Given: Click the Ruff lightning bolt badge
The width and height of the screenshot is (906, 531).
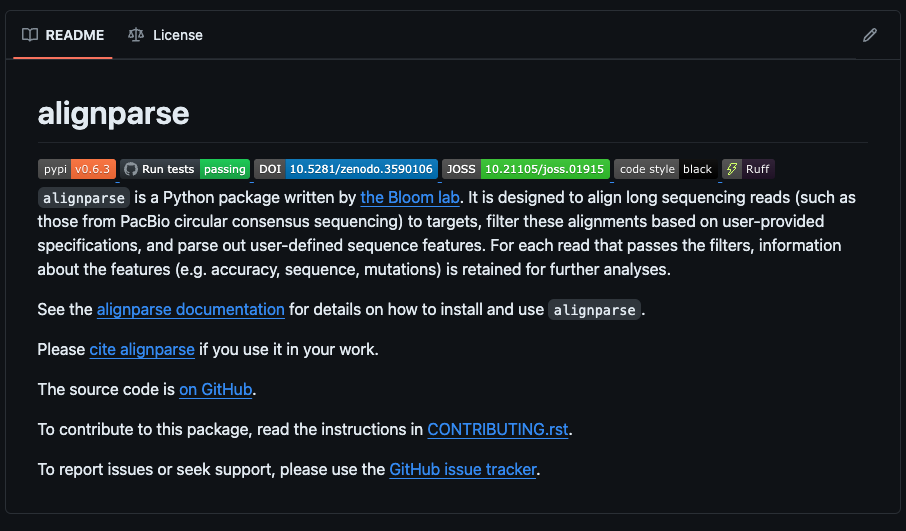Looking at the screenshot, I should click(x=748, y=169).
